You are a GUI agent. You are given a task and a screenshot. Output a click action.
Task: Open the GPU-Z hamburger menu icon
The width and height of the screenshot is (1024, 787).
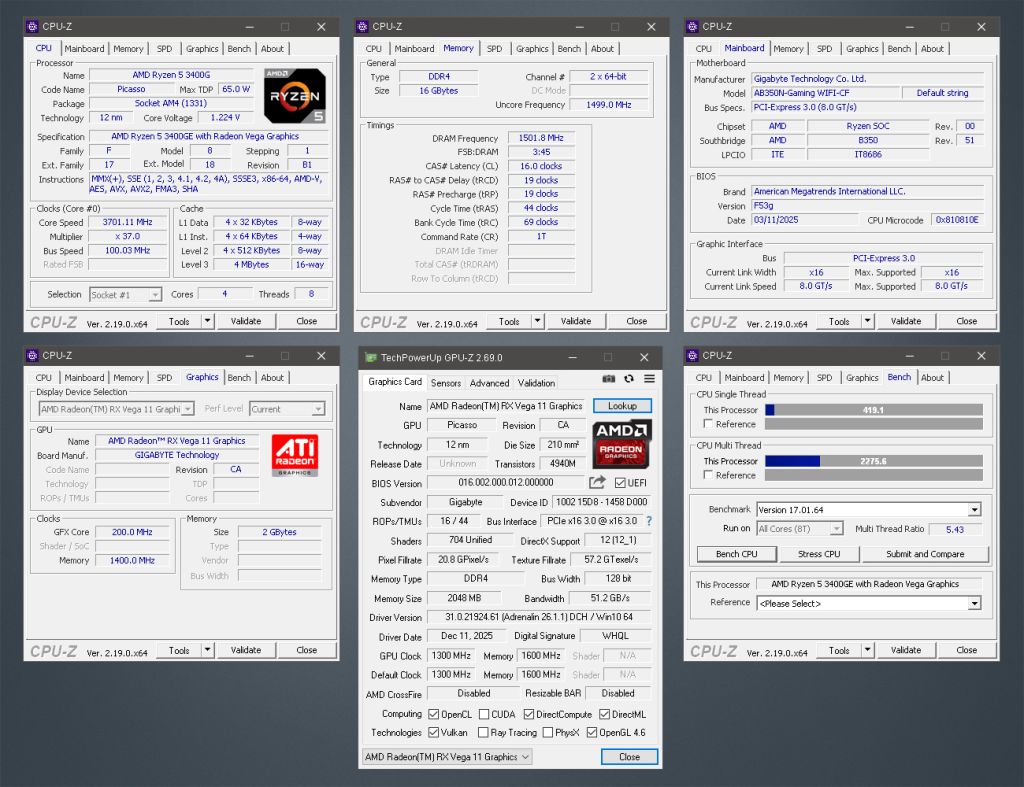click(649, 379)
